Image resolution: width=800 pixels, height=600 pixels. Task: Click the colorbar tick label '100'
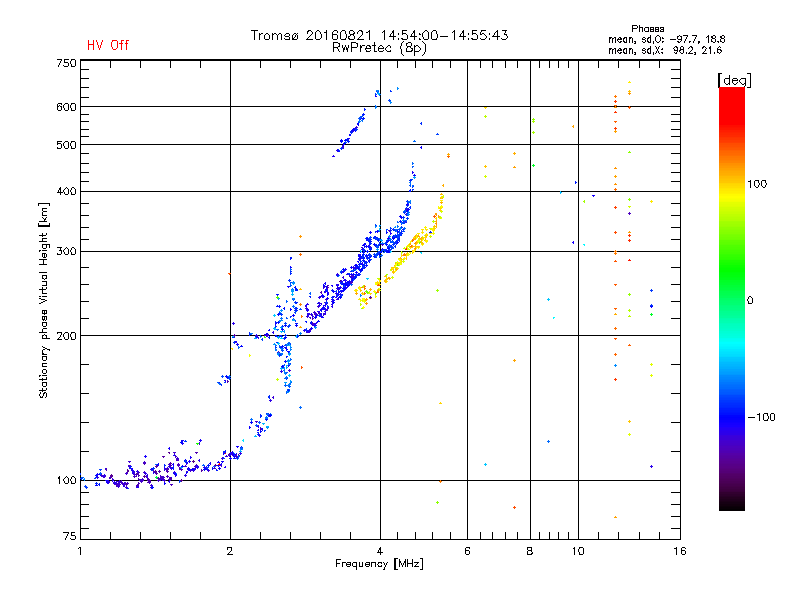click(x=757, y=184)
